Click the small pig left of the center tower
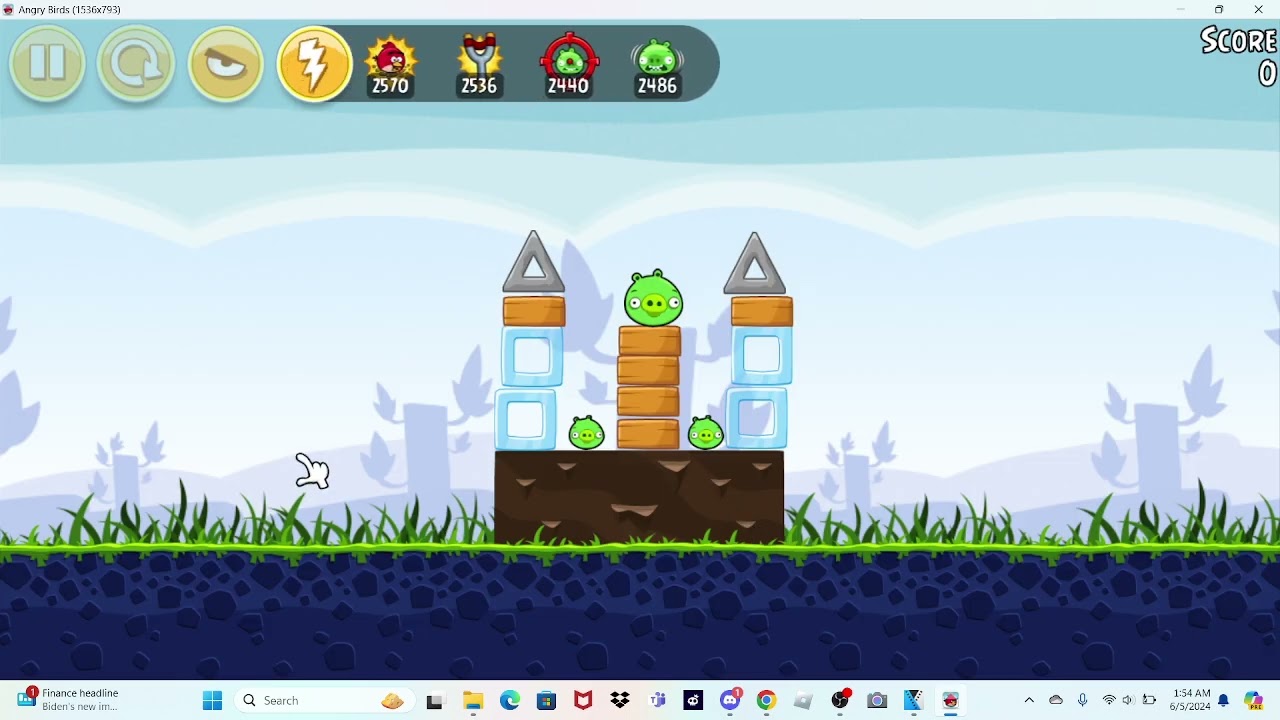The height and width of the screenshot is (720, 1280). pyautogui.click(x=586, y=433)
